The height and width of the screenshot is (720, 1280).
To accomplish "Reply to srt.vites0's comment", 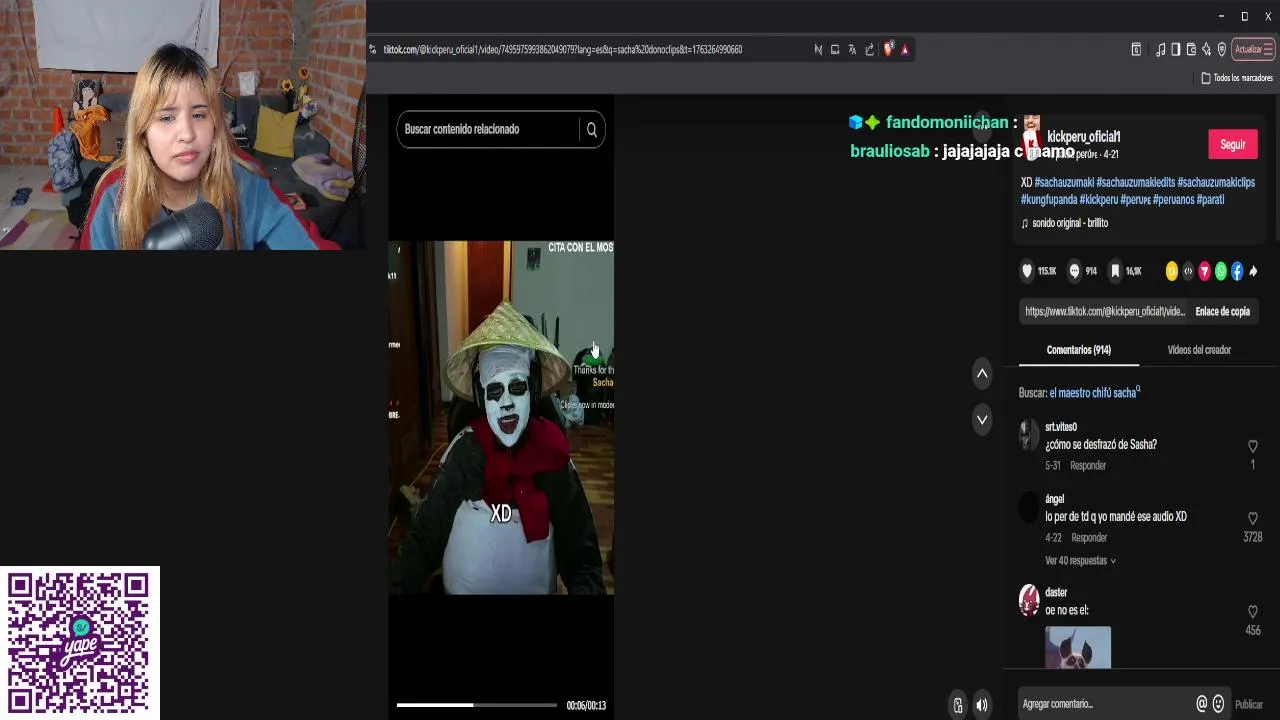I will pyautogui.click(x=1088, y=466).
